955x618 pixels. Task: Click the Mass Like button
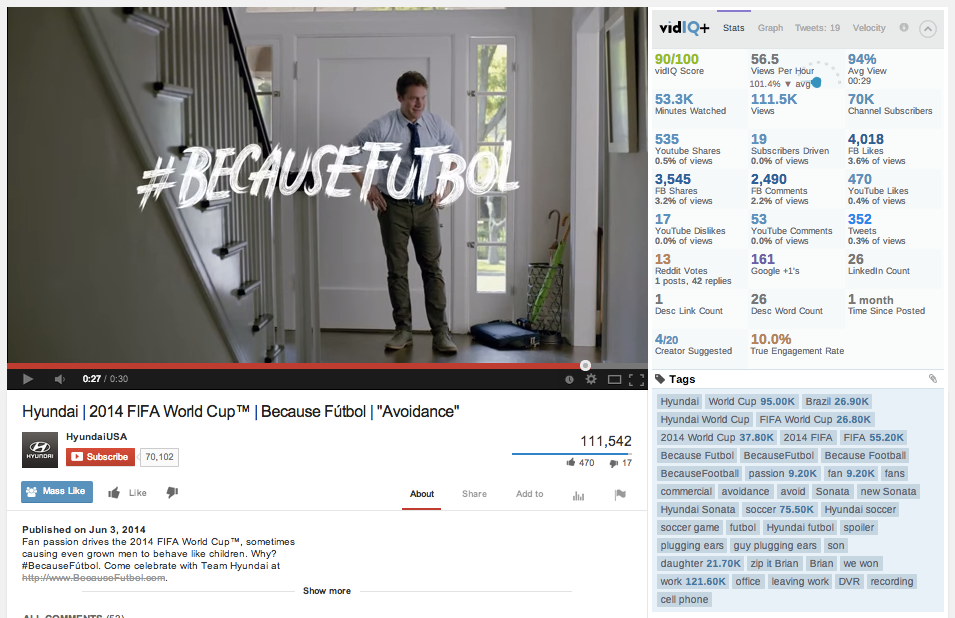point(57,491)
